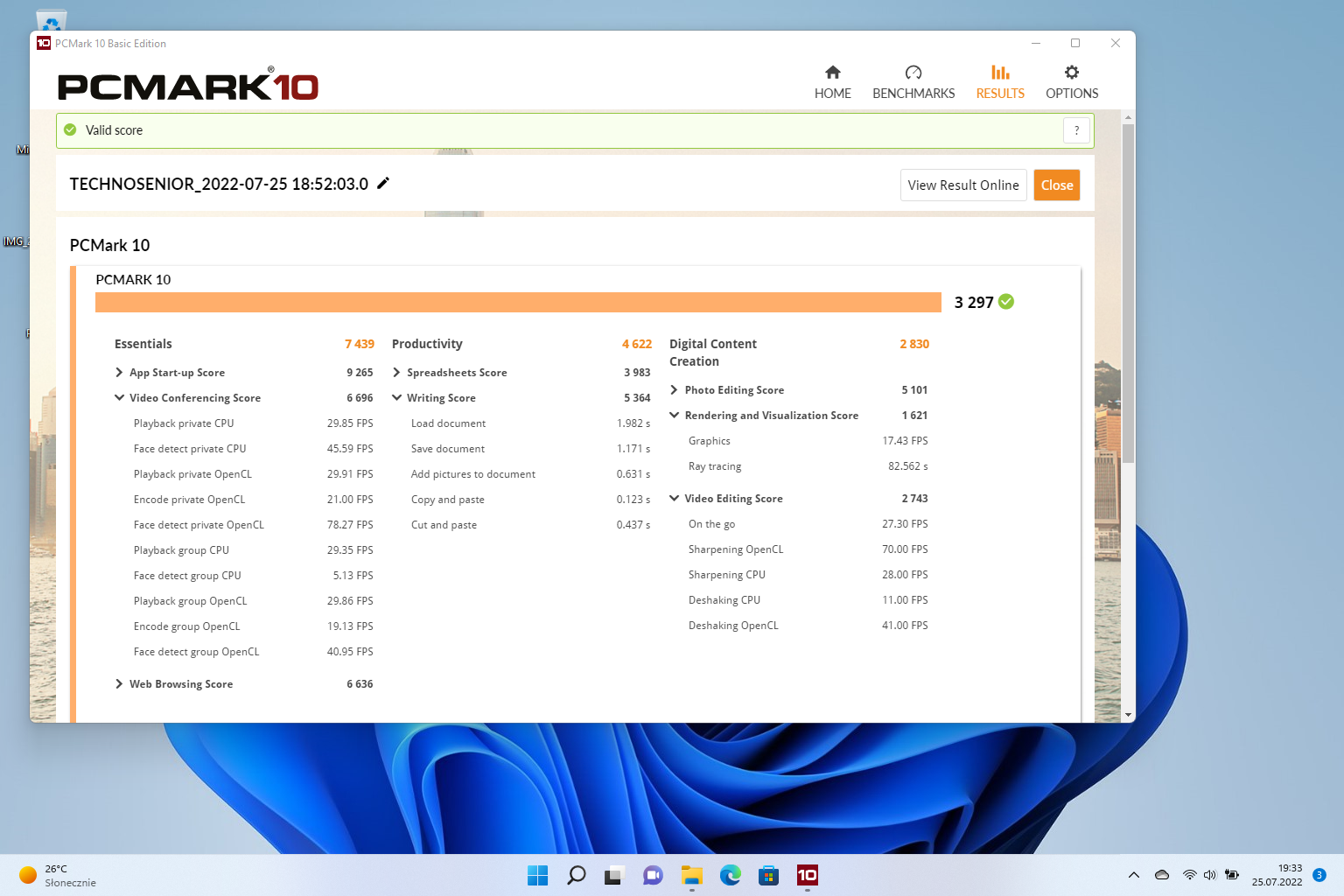
Task: Collapse Writing Score
Action: point(396,398)
